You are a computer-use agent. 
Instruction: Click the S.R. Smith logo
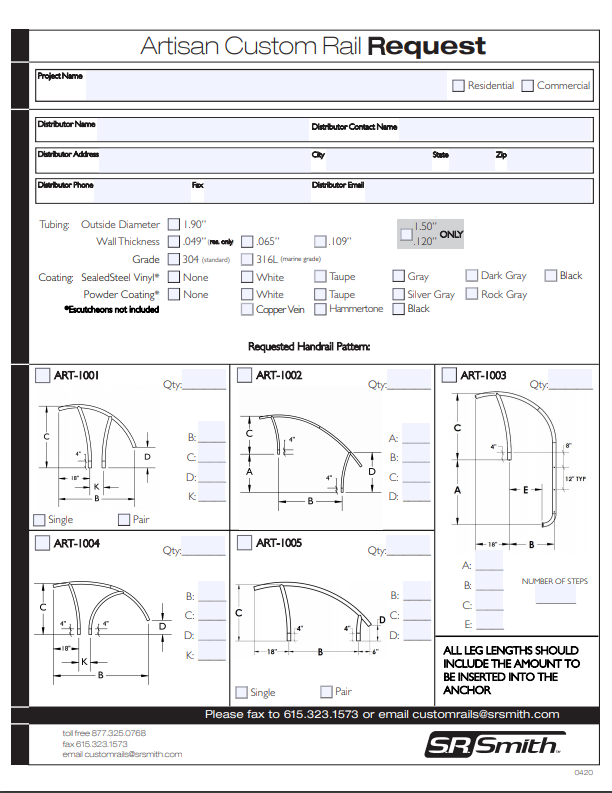click(x=494, y=745)
